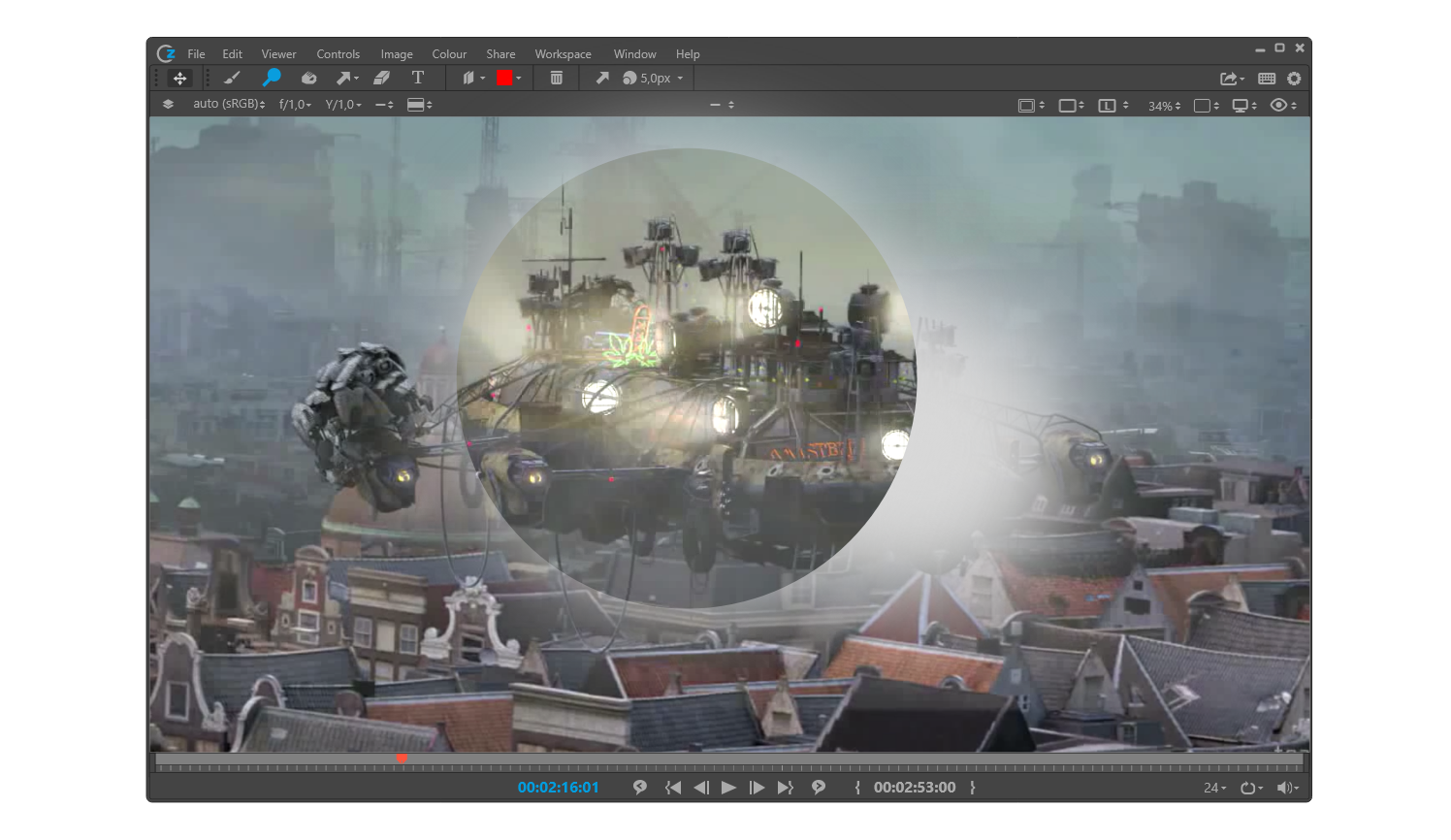Select the Eraser tool
Screen dimensions: 1451x840
click(x=381, y=78)
